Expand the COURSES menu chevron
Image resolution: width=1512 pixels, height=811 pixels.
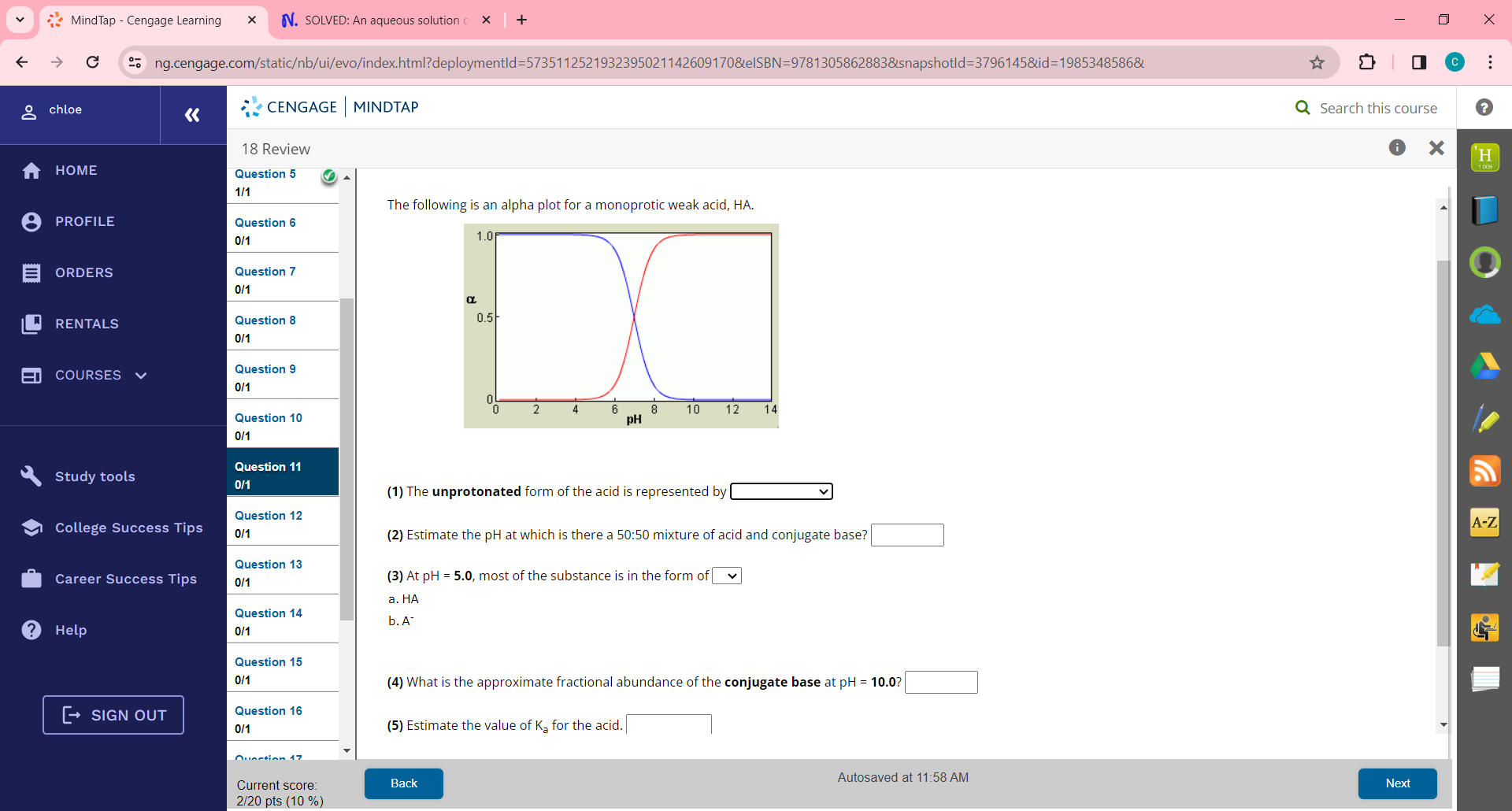[x=140, y=376]
